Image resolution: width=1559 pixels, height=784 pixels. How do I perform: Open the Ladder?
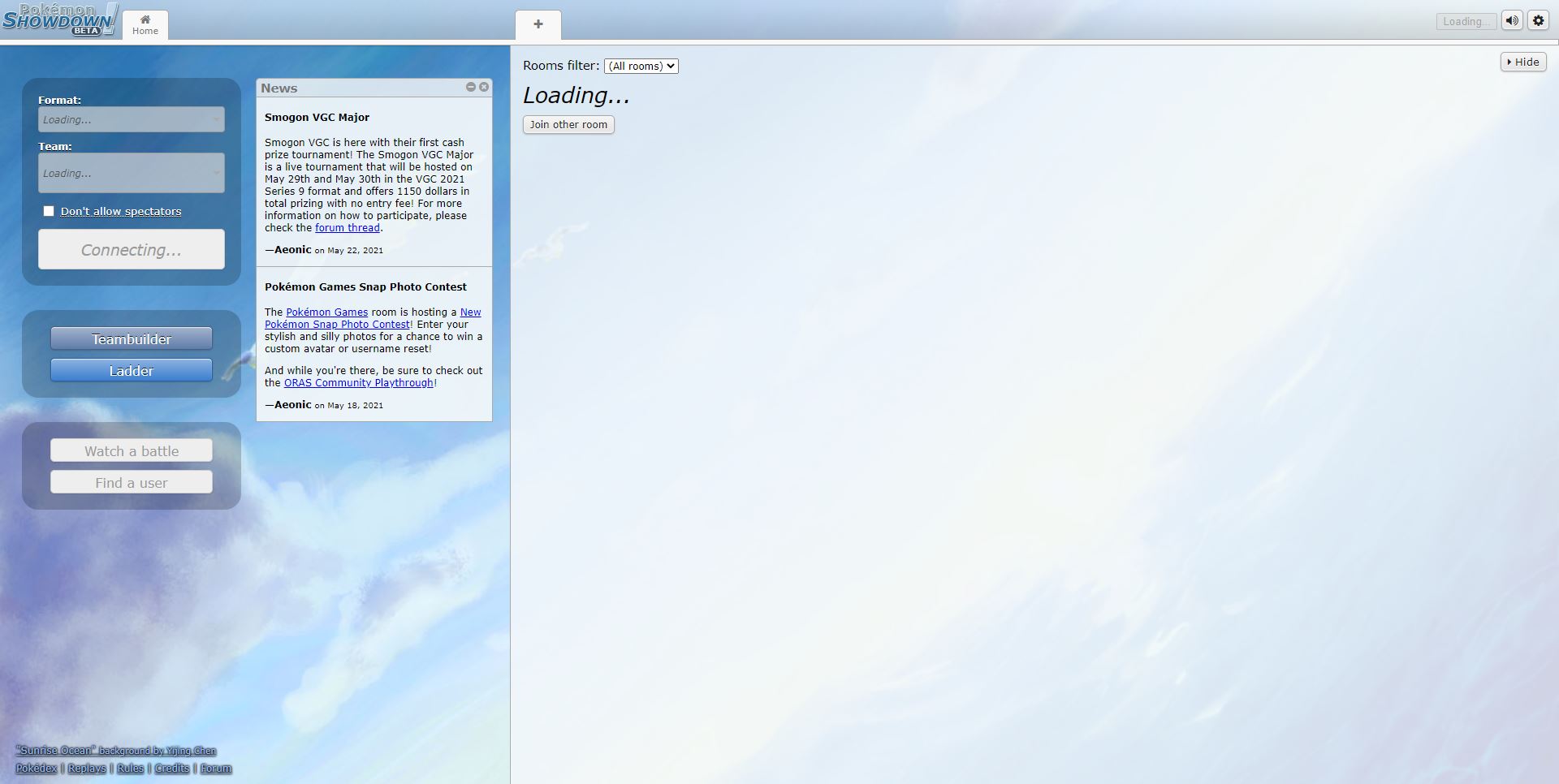click(132, 370)
